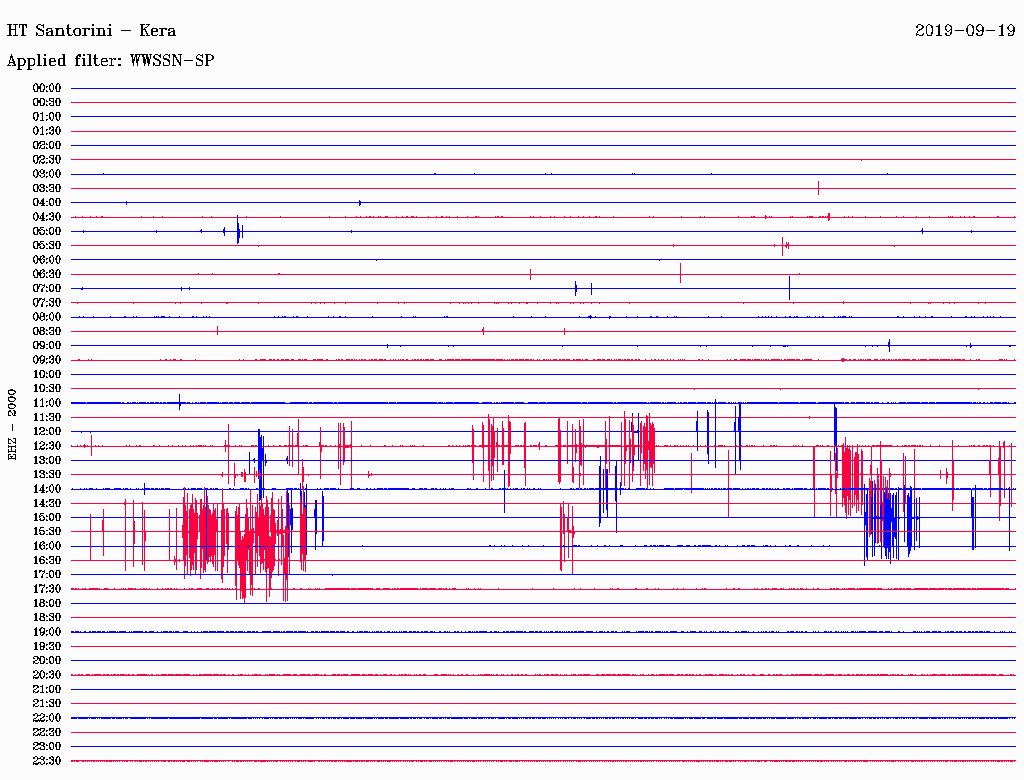
Task: Select the 05:00 time label
Action: tap(47, 231)
